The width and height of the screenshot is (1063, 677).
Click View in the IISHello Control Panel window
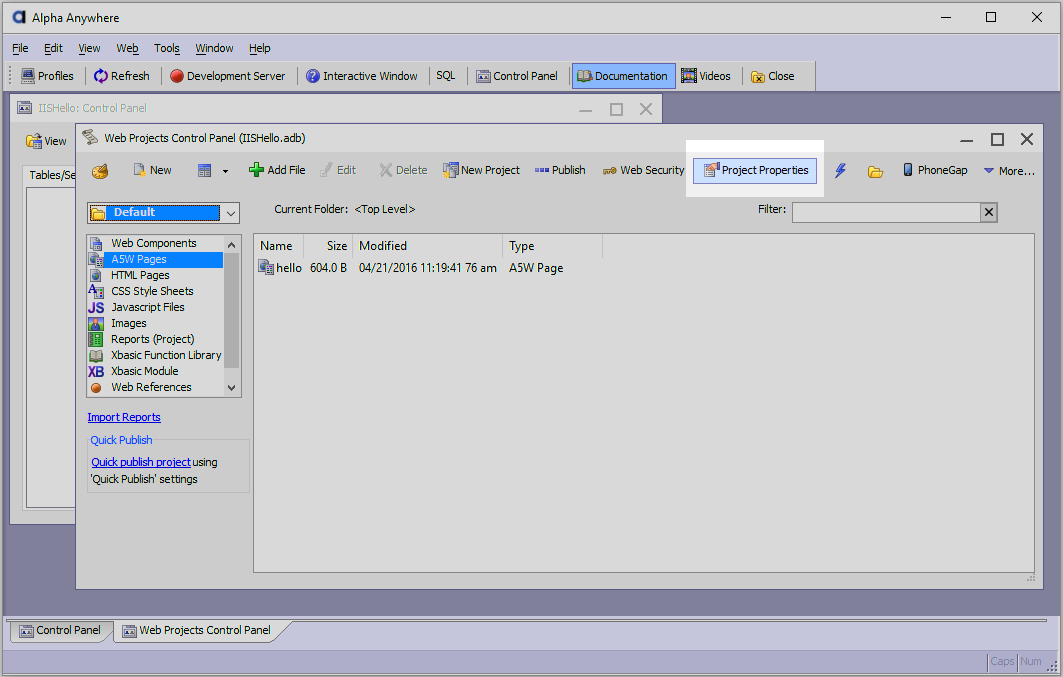[x=47, y=141]
